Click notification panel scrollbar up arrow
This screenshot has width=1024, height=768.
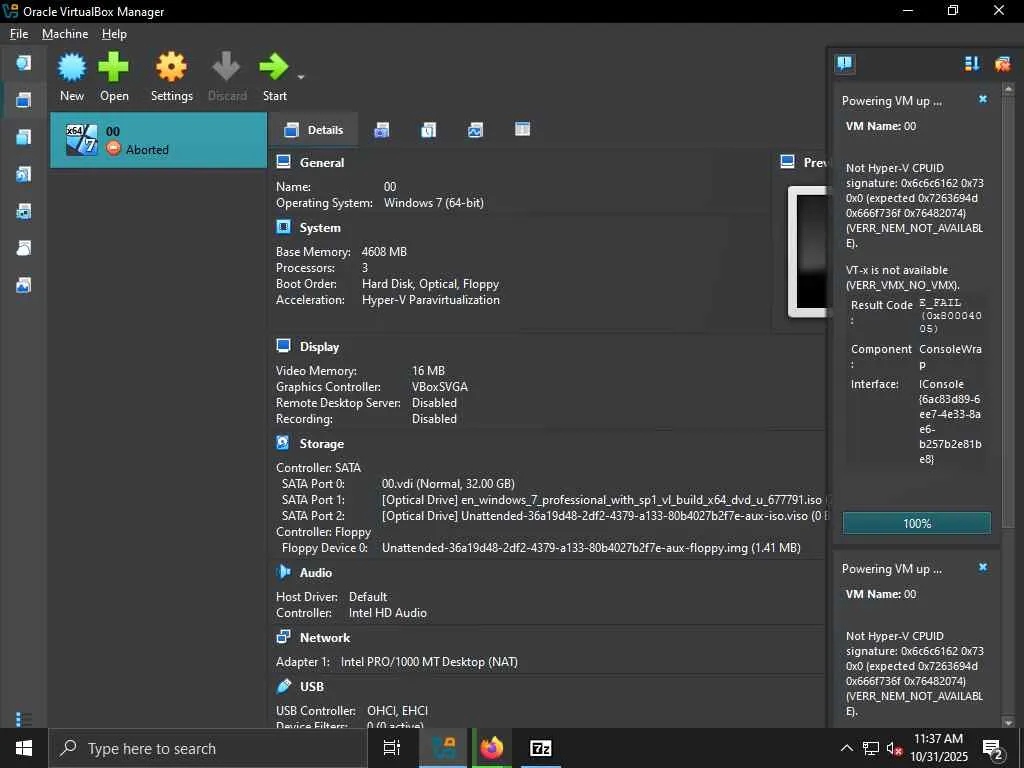point(1008,87)
